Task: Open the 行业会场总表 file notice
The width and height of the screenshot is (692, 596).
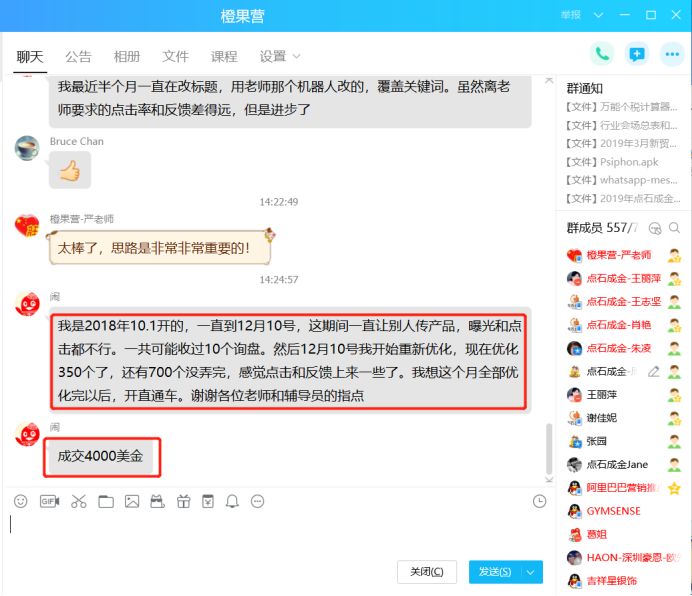Action: coord(622,125)
